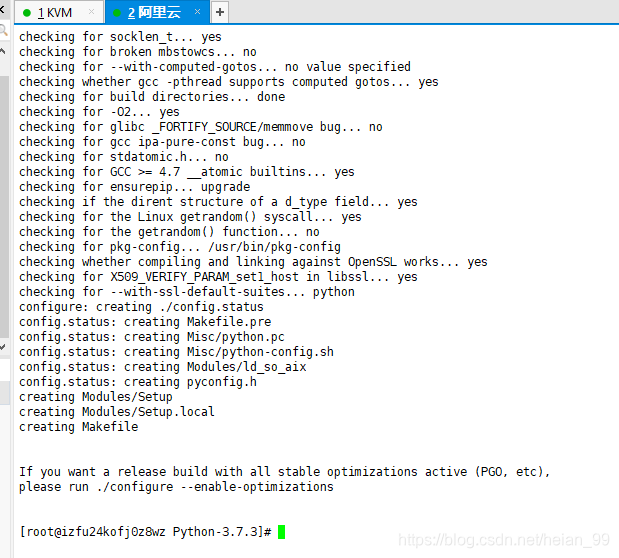Select the 2 阿里云 tab
The image size is (619, 558).
click(x=157, y=13)
